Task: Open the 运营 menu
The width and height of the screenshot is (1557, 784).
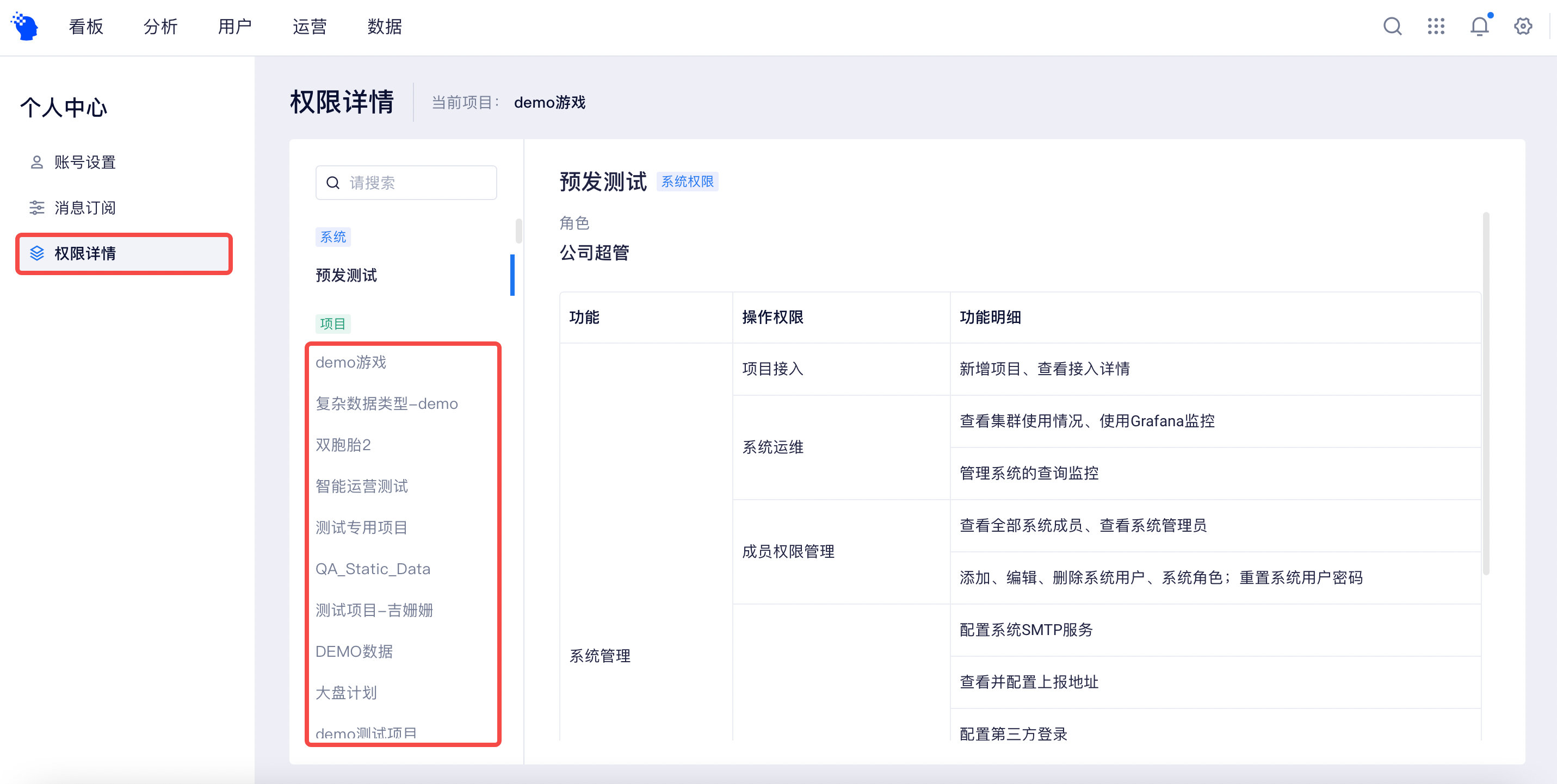Action: (x=310, y=27)
